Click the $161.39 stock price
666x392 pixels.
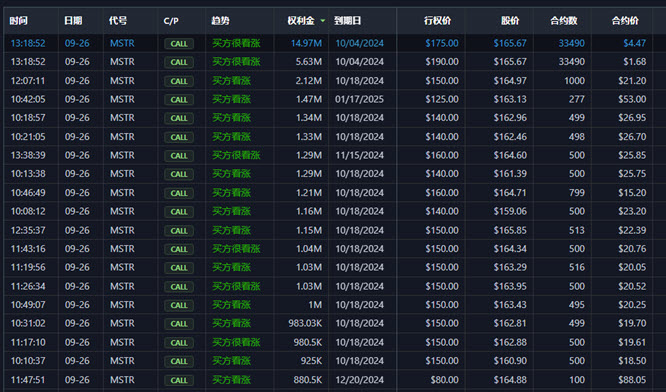pyautogui.click(x=510, y=174)
